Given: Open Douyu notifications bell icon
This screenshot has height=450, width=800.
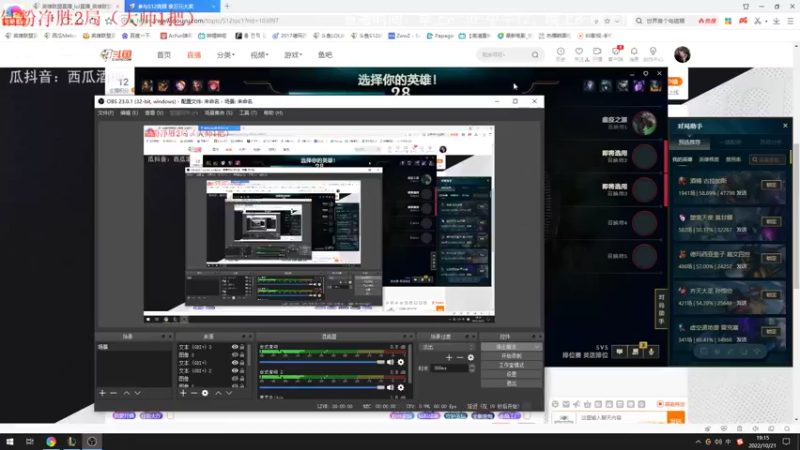Looking at the screenshot, I should 634,52.
